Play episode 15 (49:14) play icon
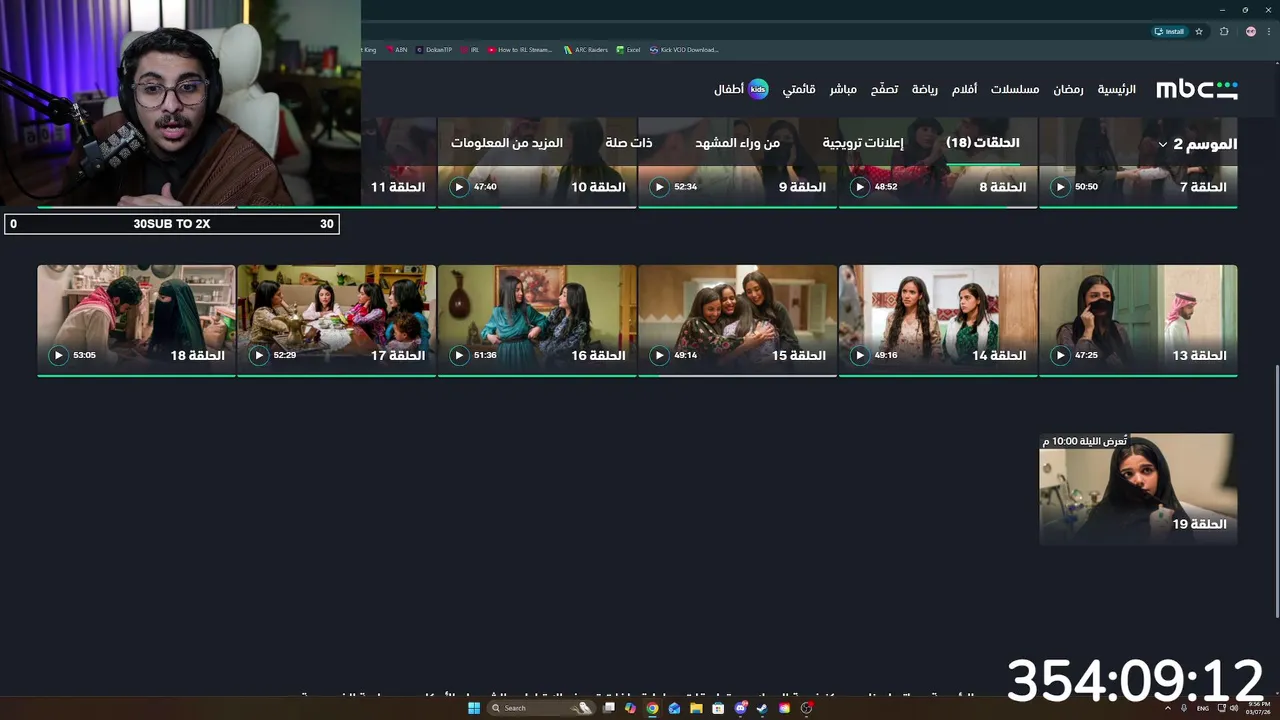The width and height of the screenshot is (1280, 720). click(659, 355)
